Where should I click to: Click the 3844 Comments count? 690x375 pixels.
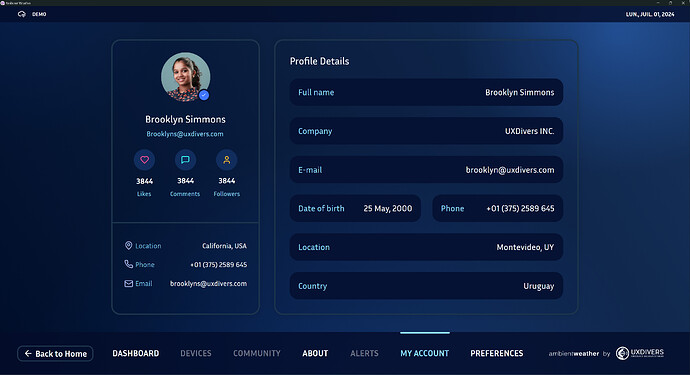click(185, 181)
